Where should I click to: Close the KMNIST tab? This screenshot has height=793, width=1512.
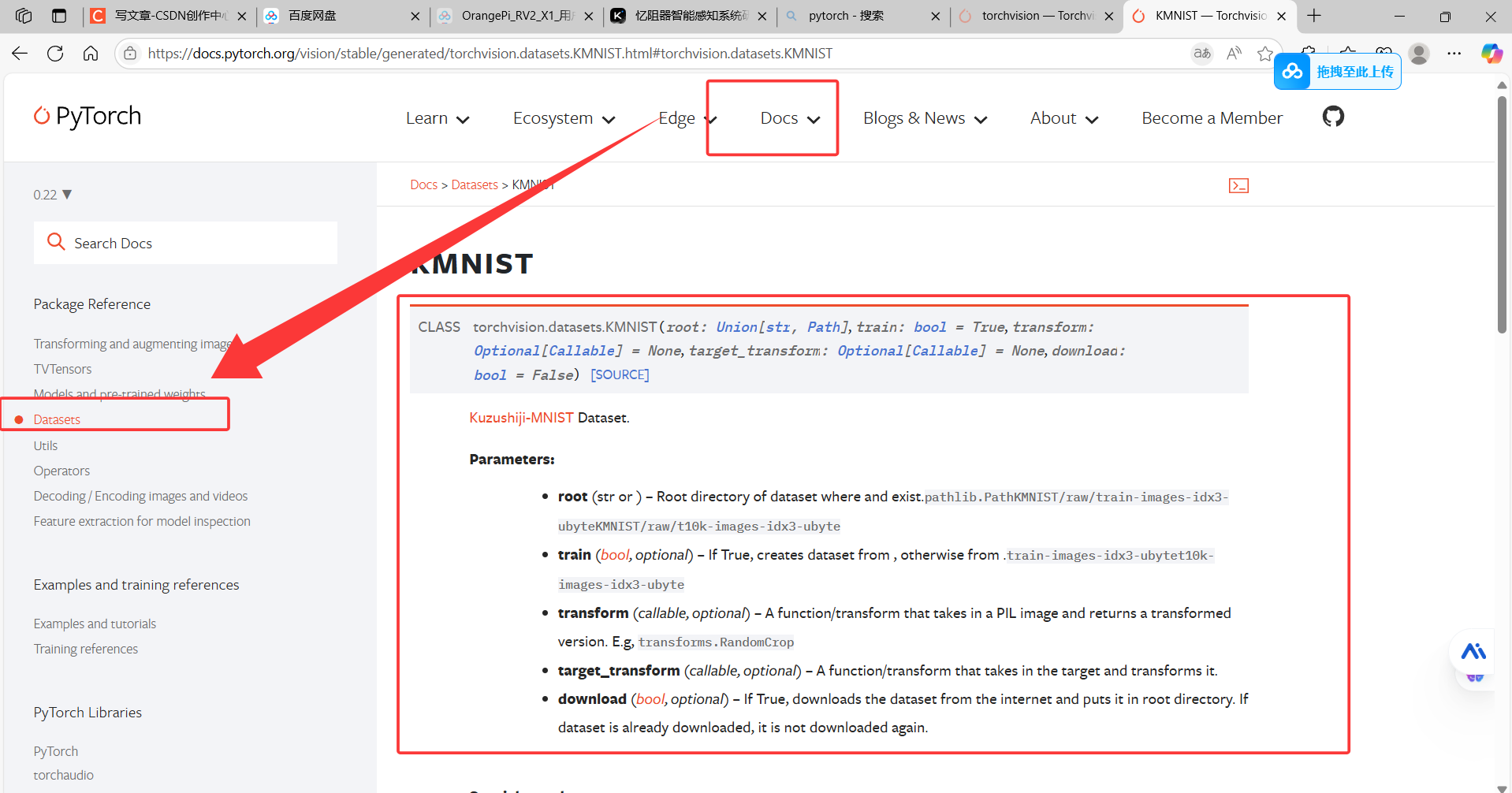click(1282, 16)
